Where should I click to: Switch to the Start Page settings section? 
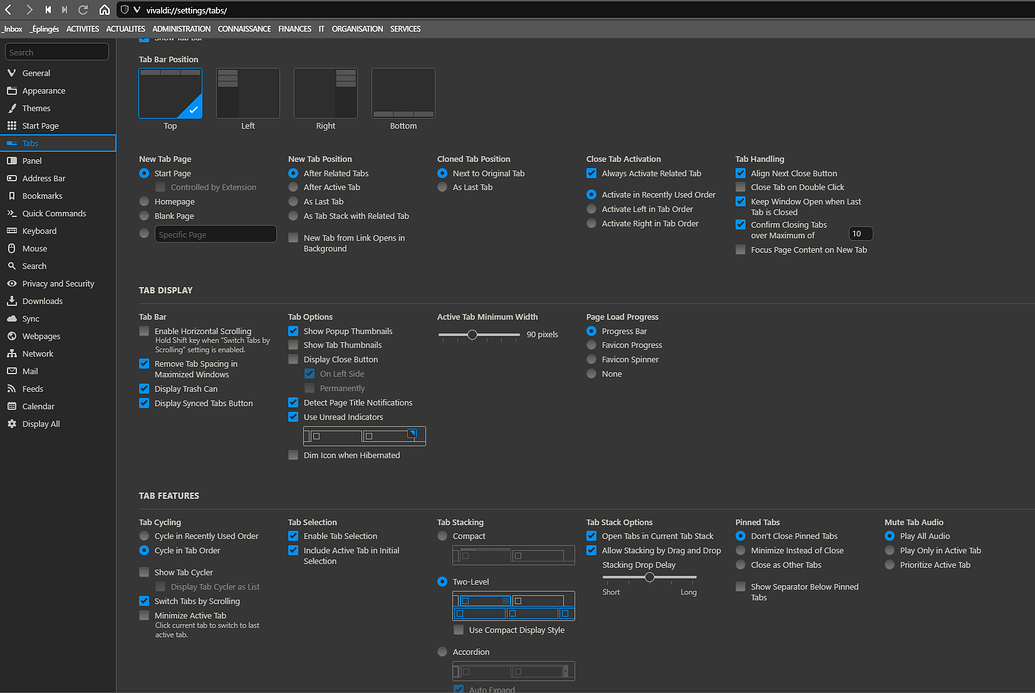[47, 125]
